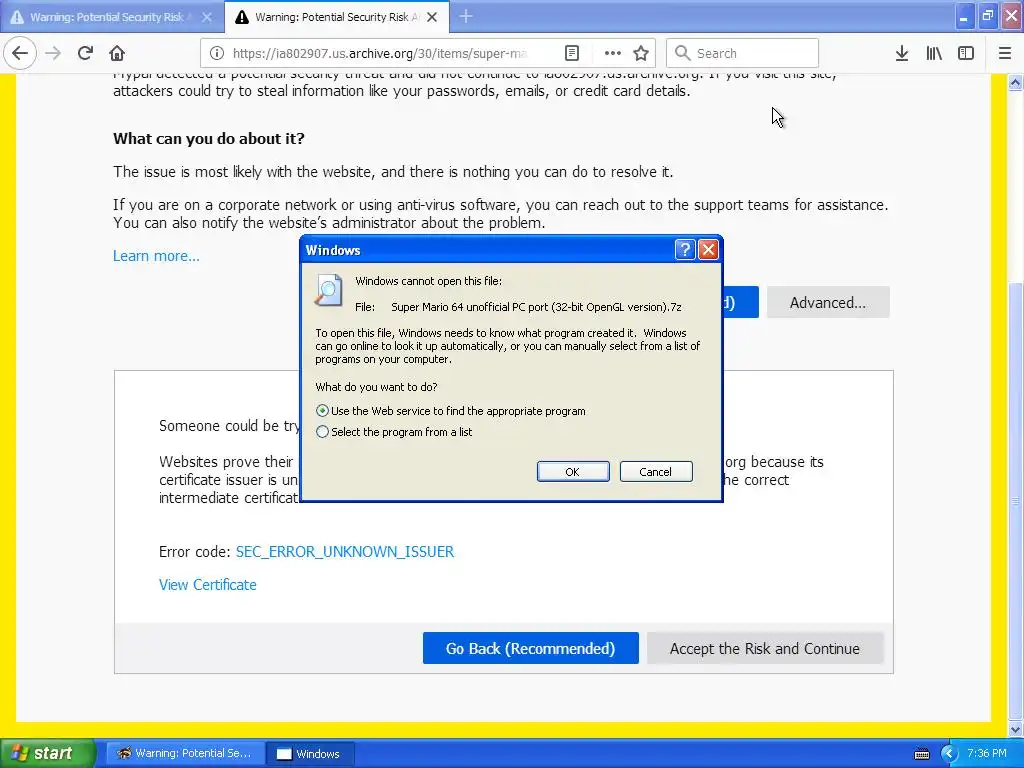1024x768 pixels.
Task: Close the active warning tab
Action: tap(432, 17)
